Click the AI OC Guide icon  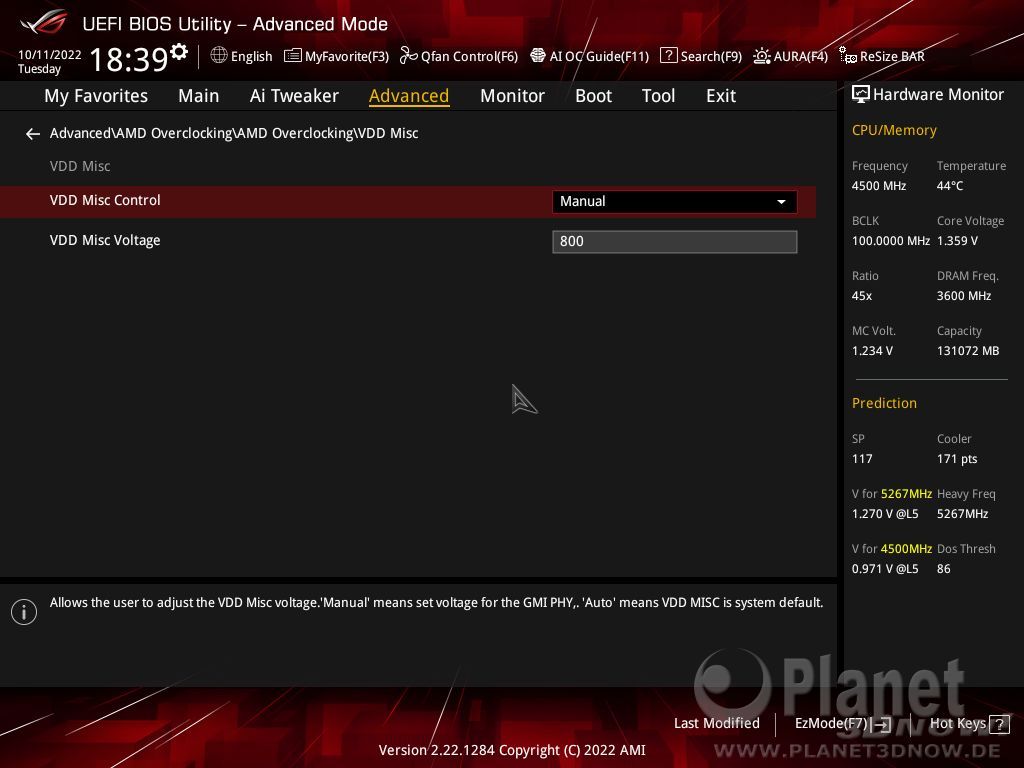click(x=537, y=56)
